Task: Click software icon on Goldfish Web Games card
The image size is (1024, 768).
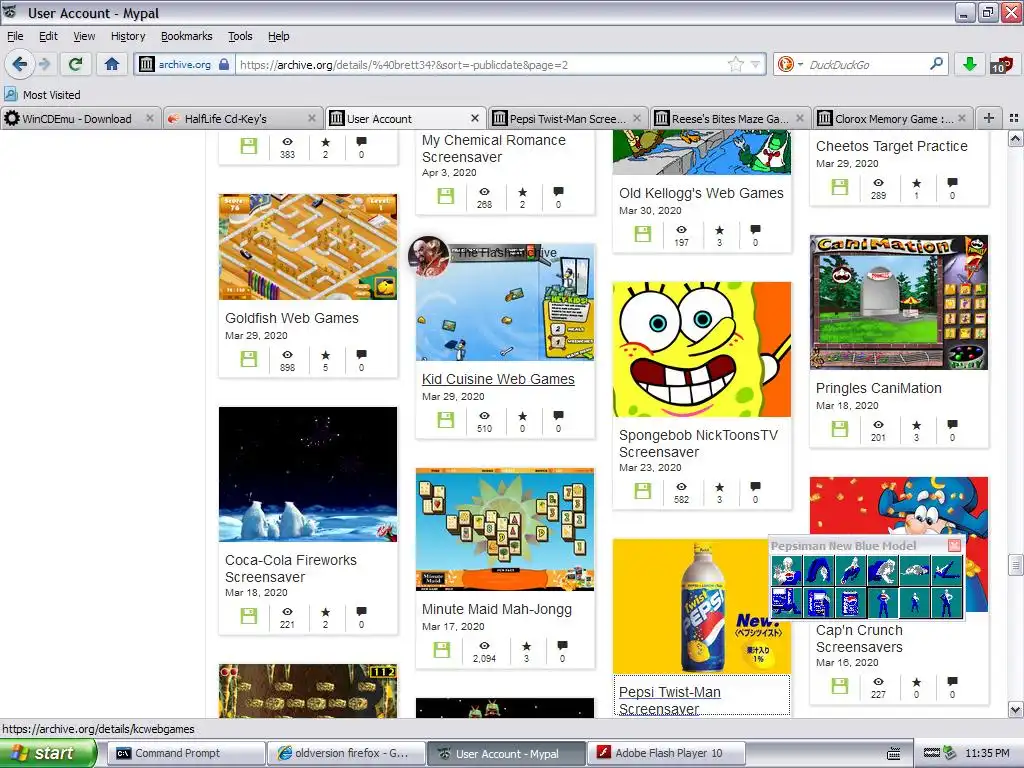Action: [249, 359]
